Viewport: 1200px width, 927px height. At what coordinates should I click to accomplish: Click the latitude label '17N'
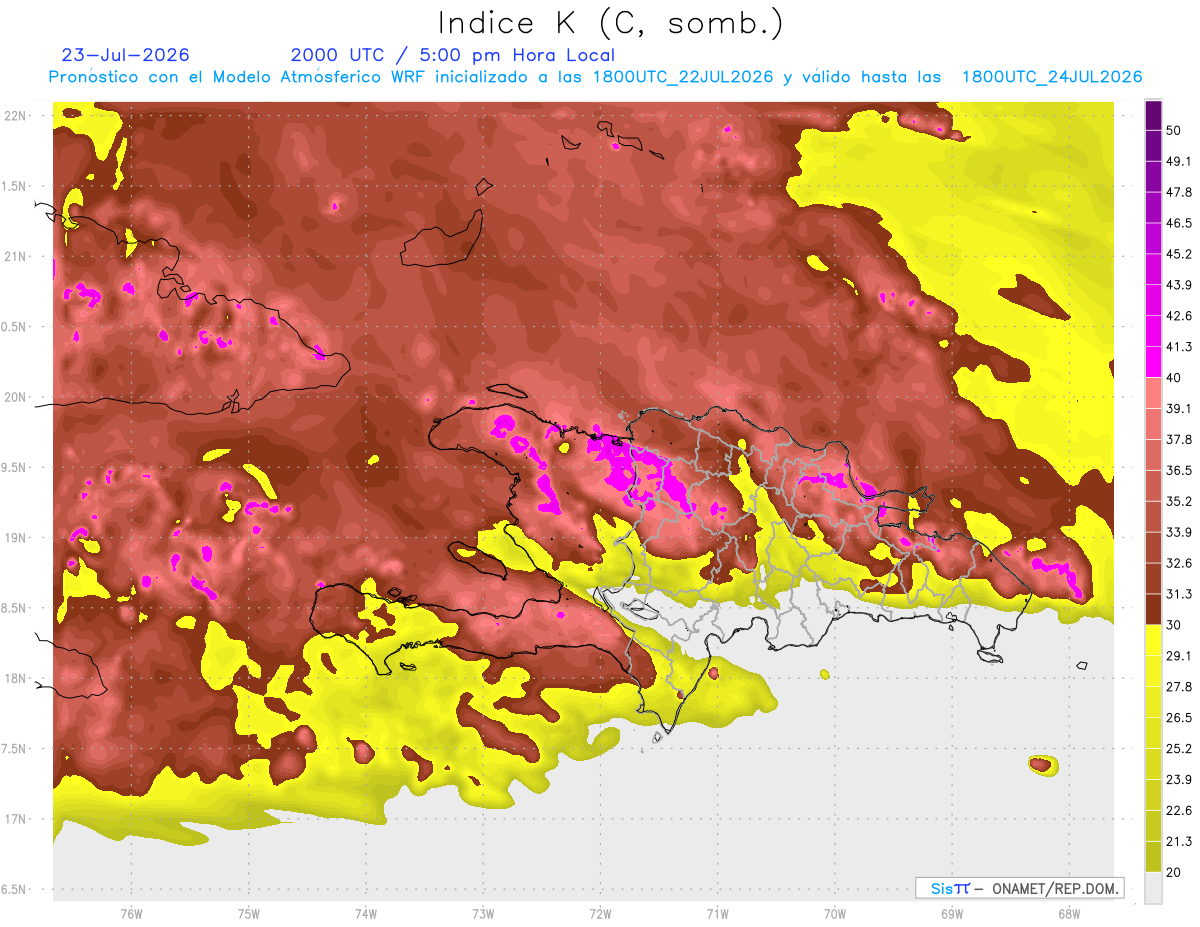[17, 819]
